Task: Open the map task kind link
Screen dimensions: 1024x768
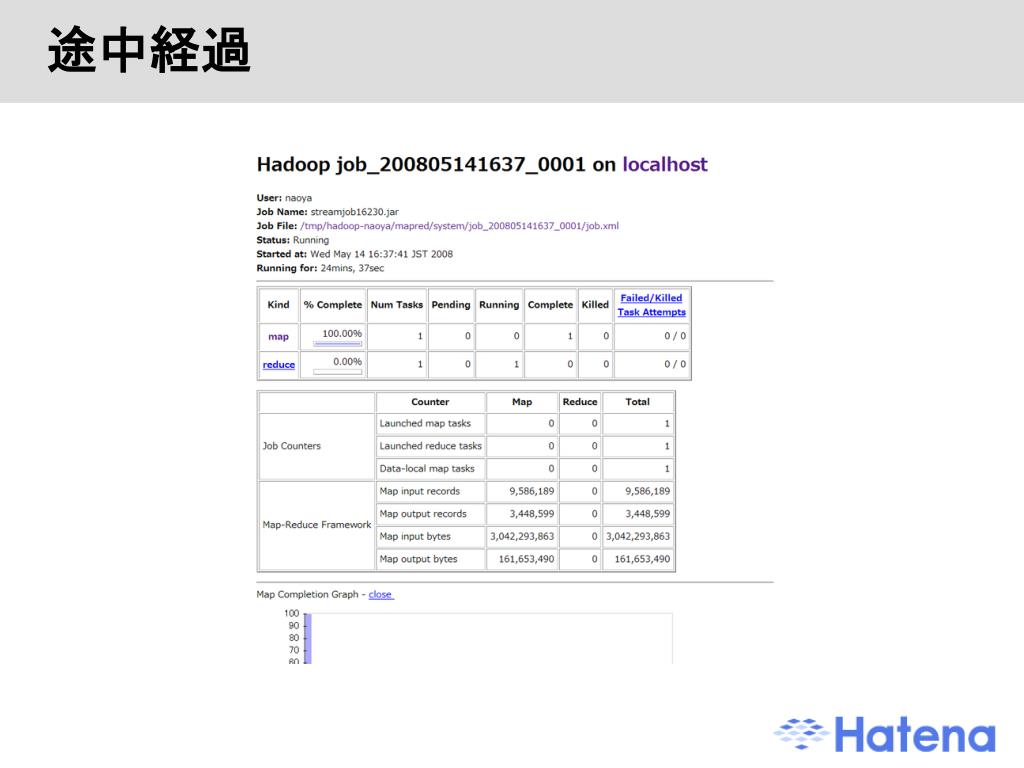Action: (x=278, y=337)
